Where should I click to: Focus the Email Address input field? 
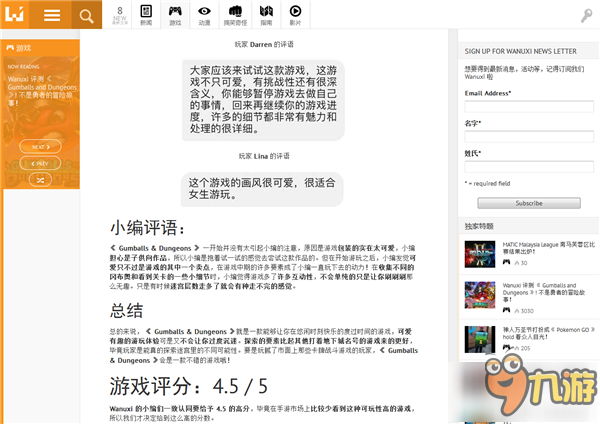pyautogui.click(x=529, y=106)
